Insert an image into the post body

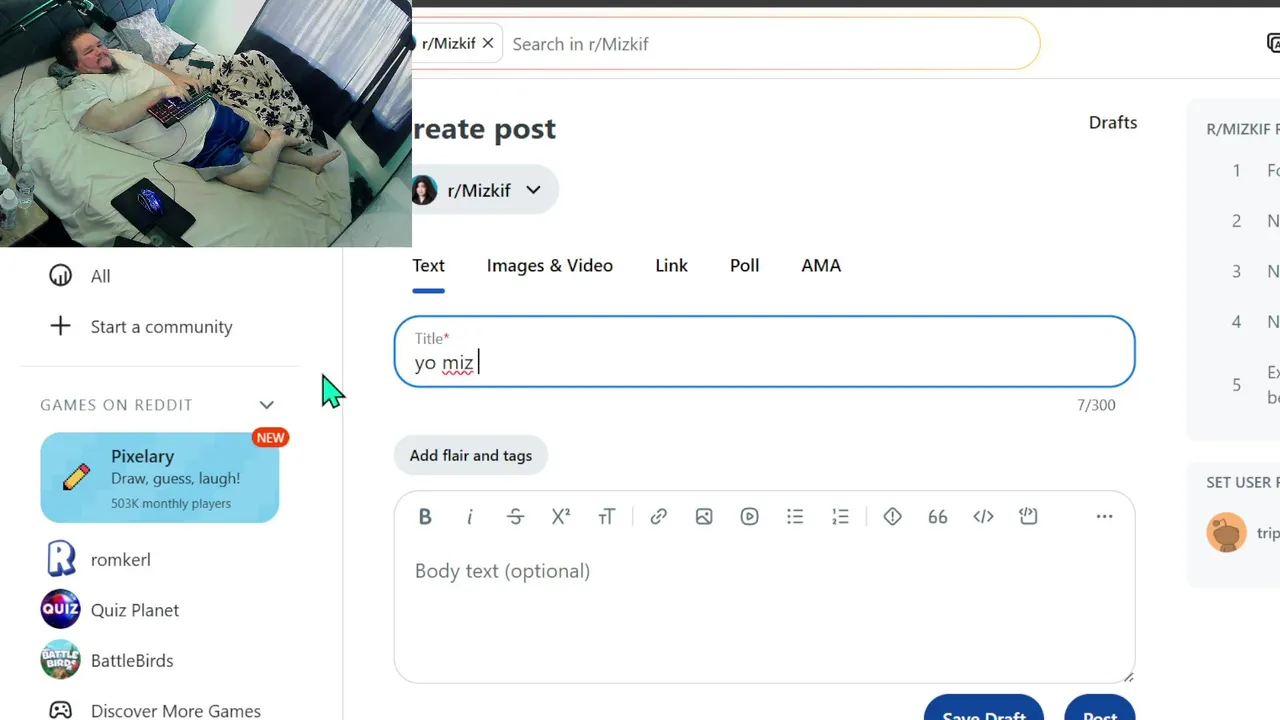click(x=704, y=517)
